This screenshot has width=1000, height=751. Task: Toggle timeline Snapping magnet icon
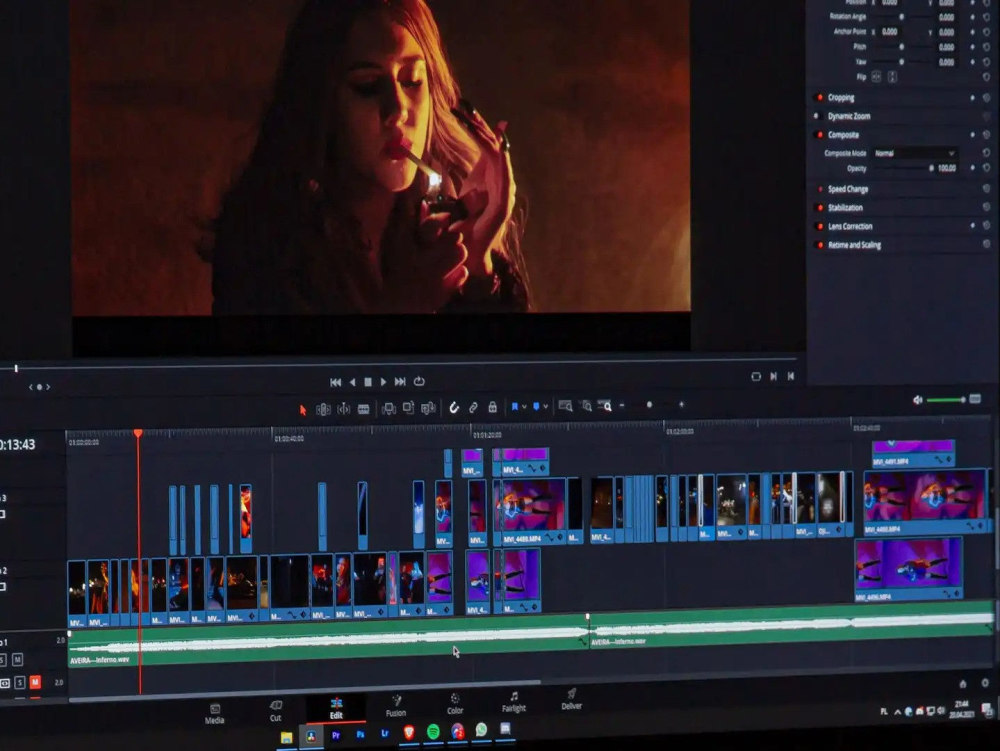point(453,407)
